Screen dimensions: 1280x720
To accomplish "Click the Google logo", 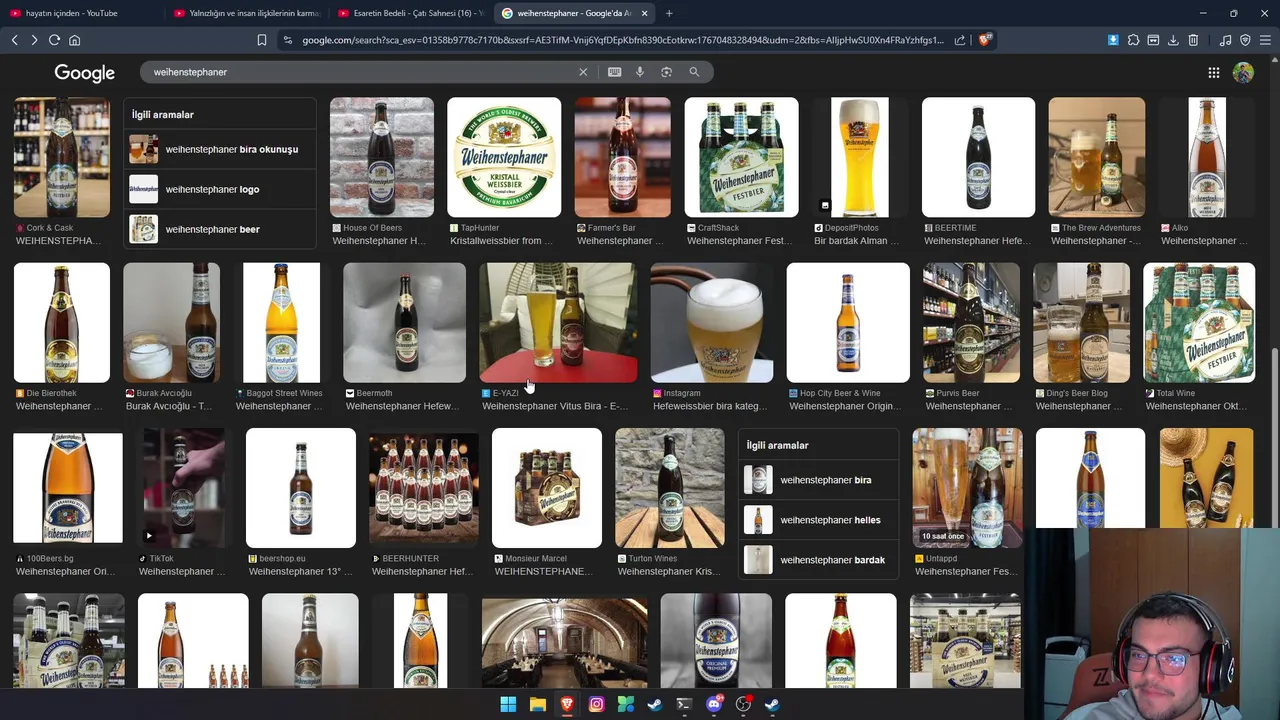I will pos(84,73).
